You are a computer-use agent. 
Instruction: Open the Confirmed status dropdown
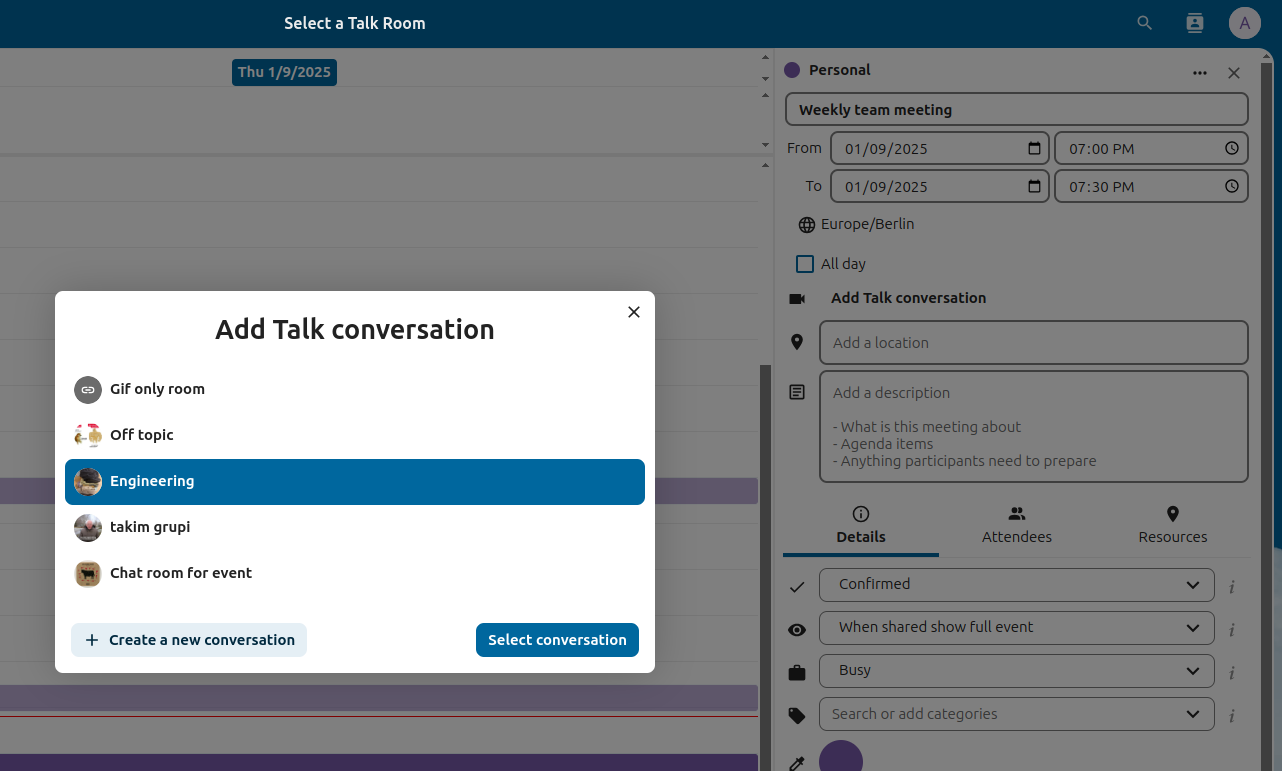coord(1016,584)
